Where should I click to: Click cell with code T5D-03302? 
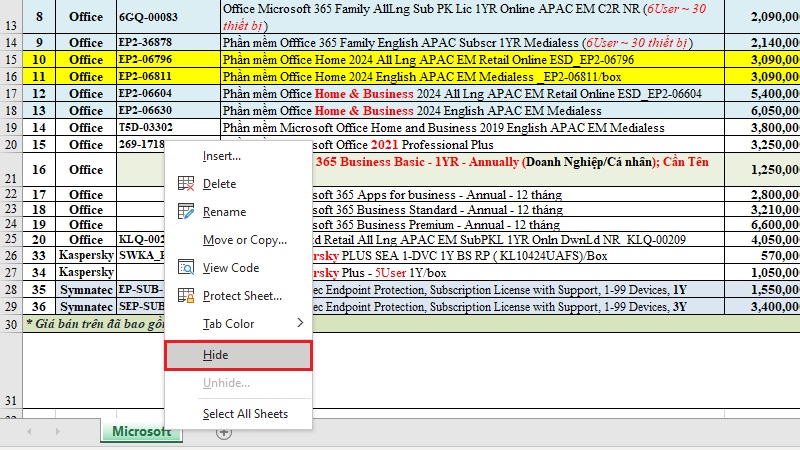(169, 128)
